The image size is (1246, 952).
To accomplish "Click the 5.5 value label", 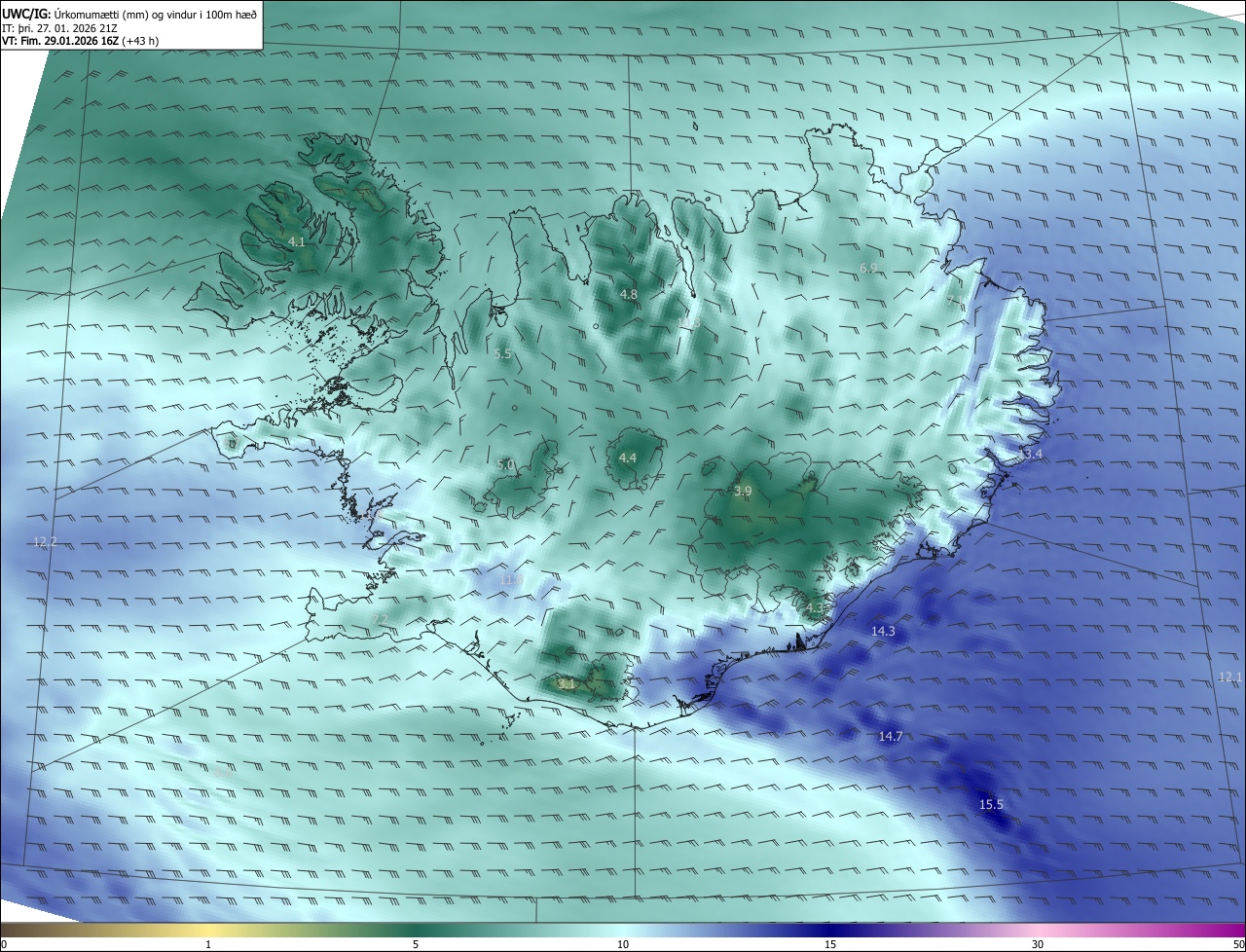I will [502, 354].
